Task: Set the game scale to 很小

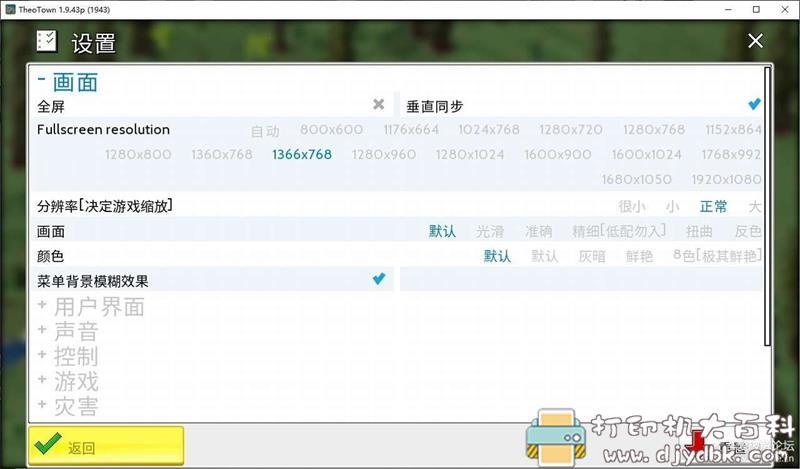Action: coord(632,206)
